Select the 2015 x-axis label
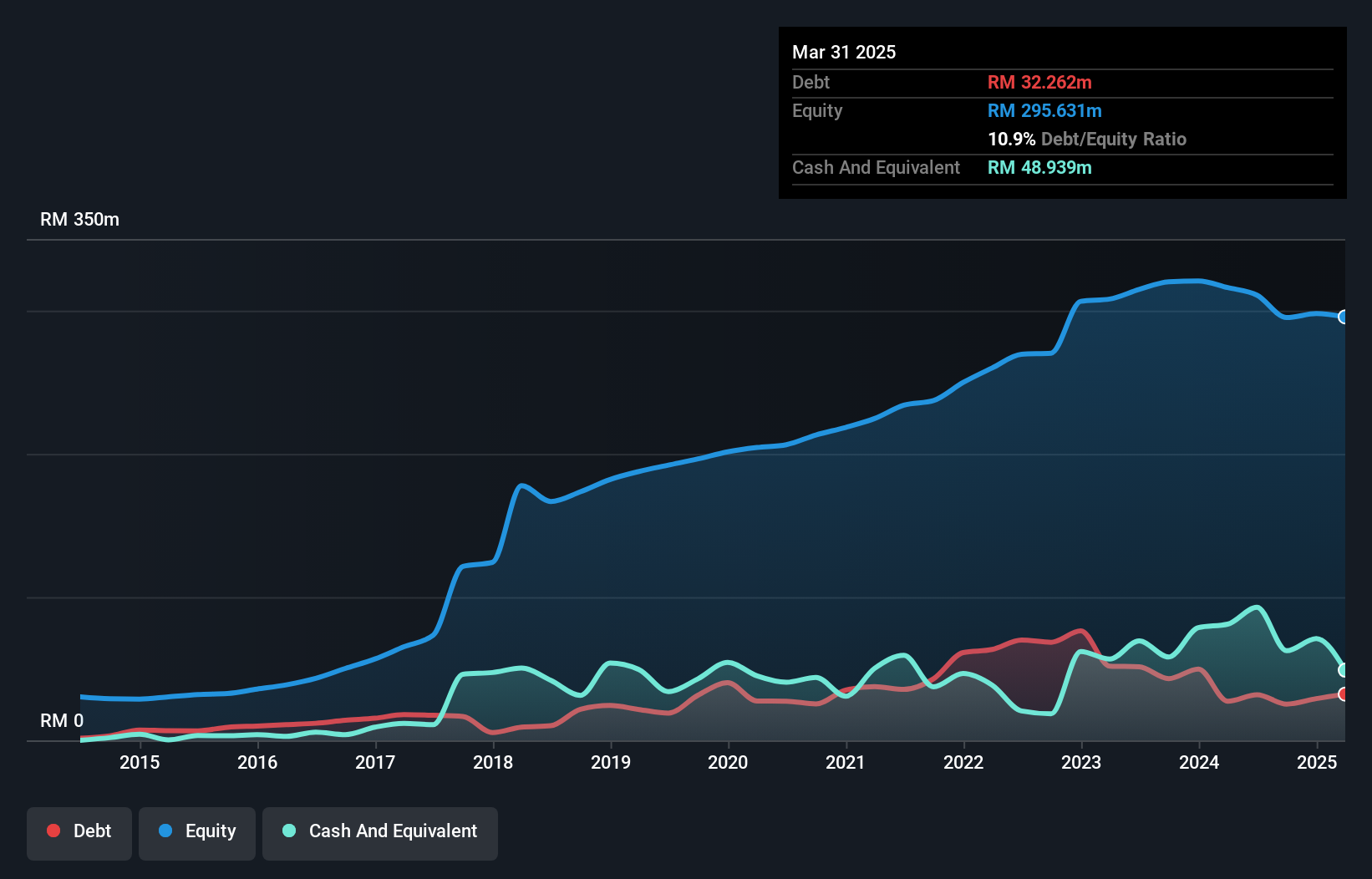1372x879 pixels. 140,762
